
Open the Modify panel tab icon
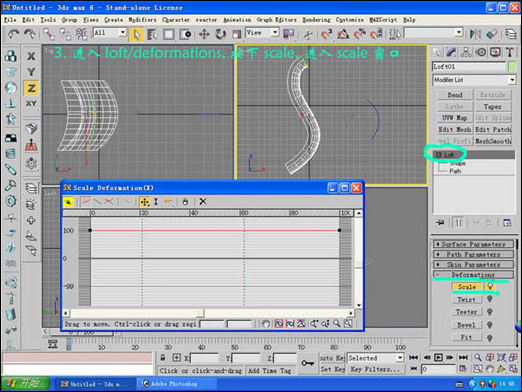pyautogui.click(x=451, y=52)
